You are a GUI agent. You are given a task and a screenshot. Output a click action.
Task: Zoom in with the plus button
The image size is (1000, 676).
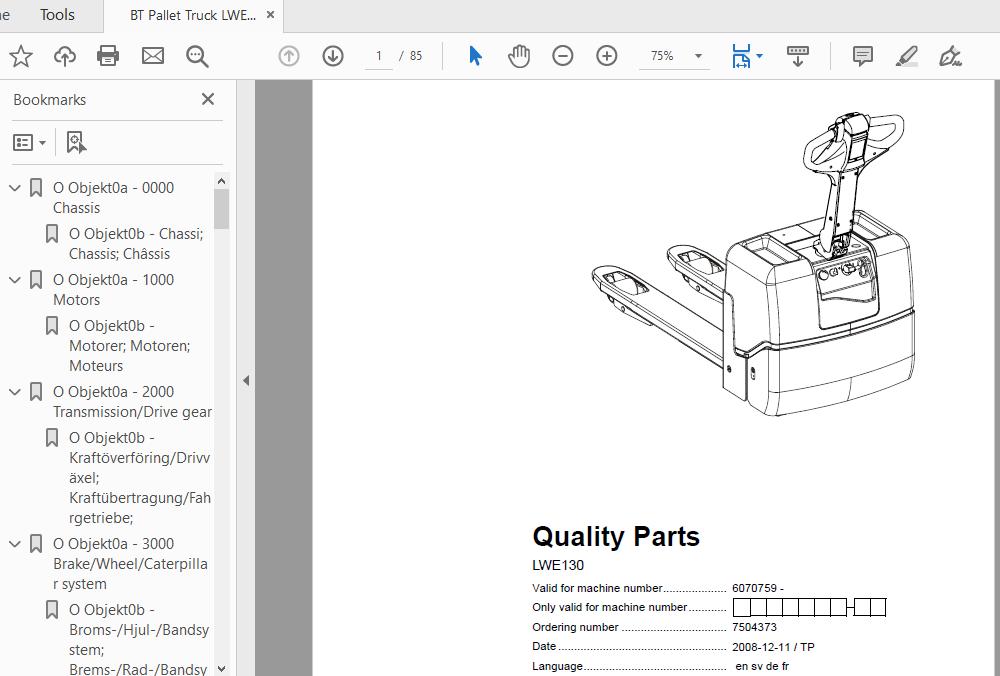click(x=607, y=56)
